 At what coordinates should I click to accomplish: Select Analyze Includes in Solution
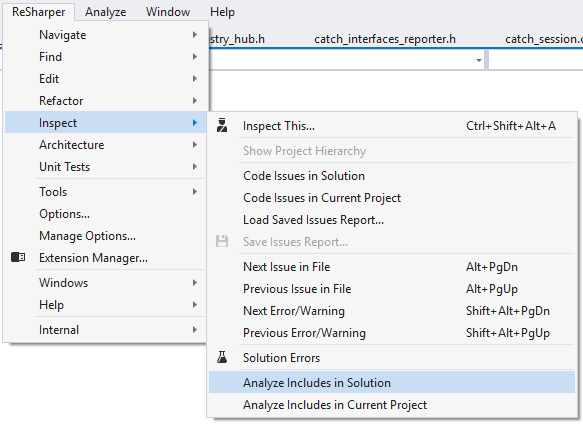(392, 383)
